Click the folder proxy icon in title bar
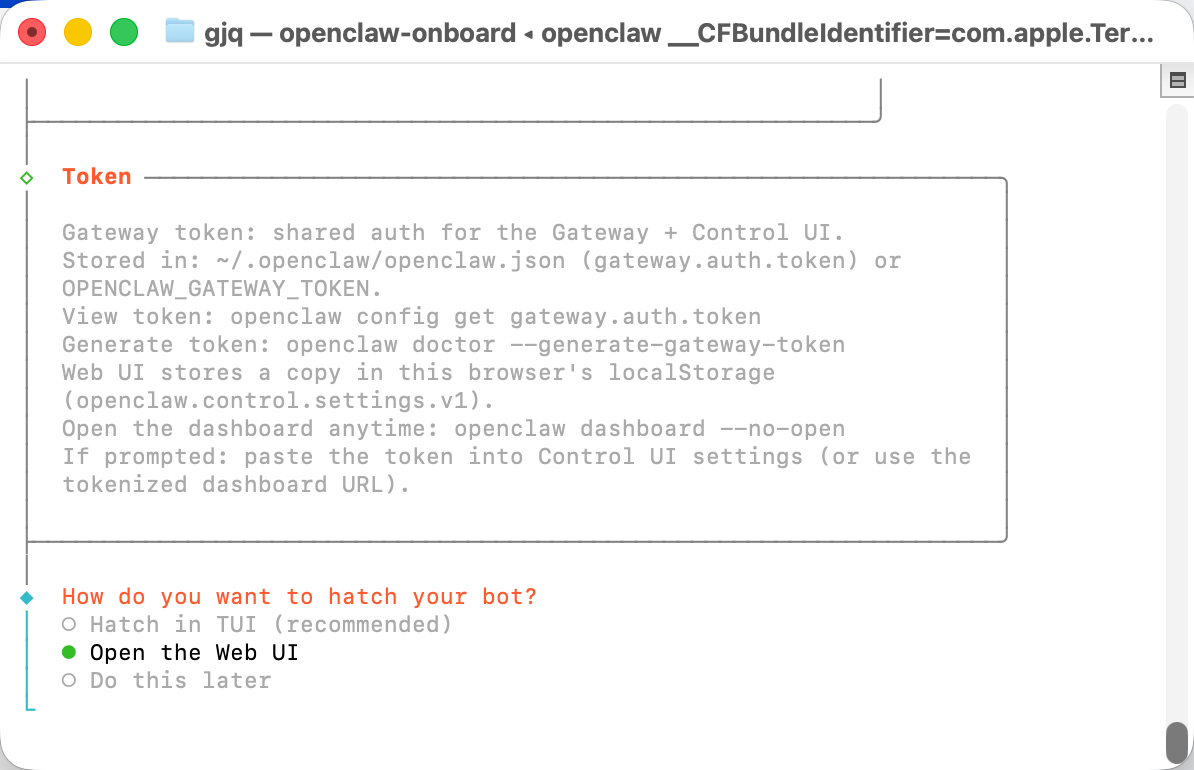The image size is (1194, 770). [179, 32]
